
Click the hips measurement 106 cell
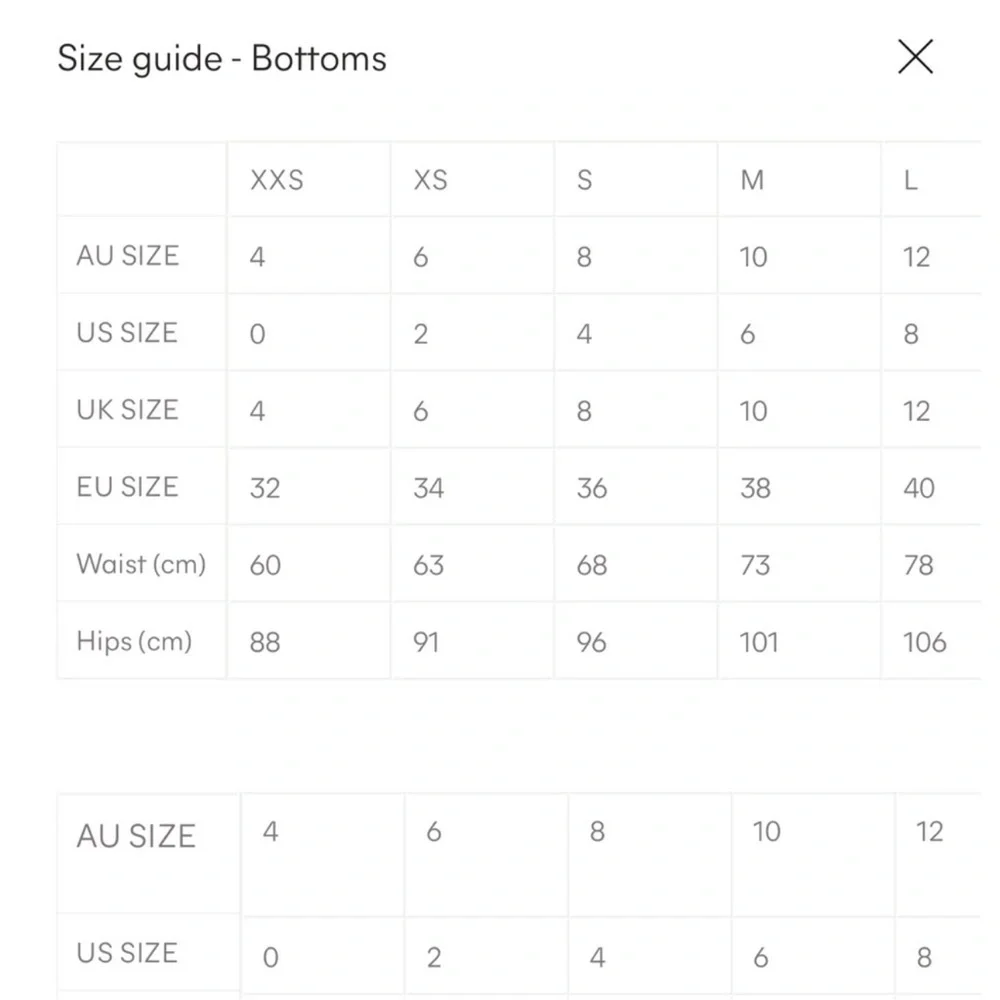coord(924,642)
